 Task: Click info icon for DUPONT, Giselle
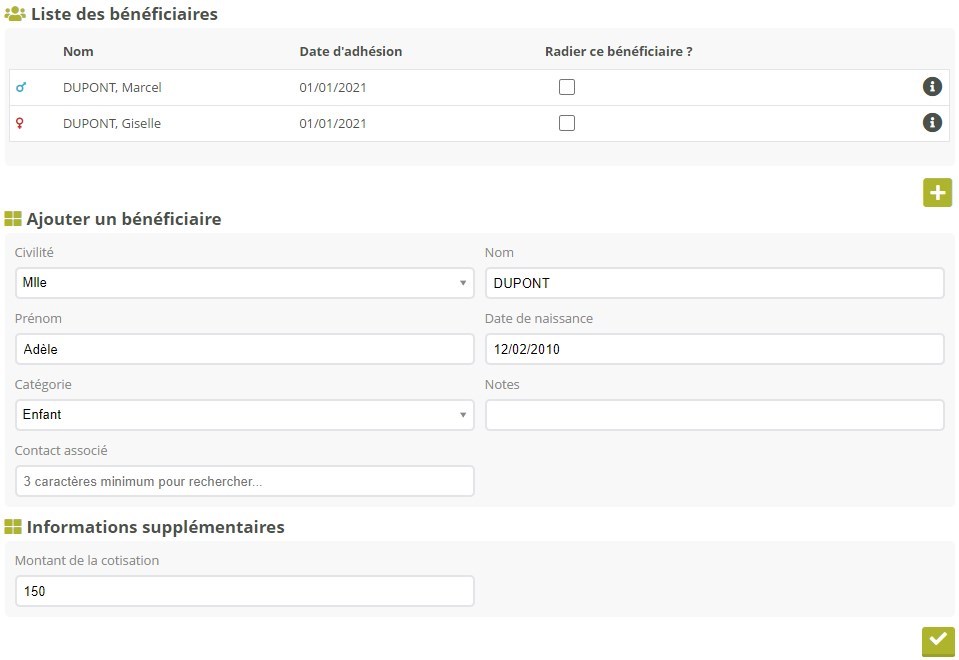932,123
